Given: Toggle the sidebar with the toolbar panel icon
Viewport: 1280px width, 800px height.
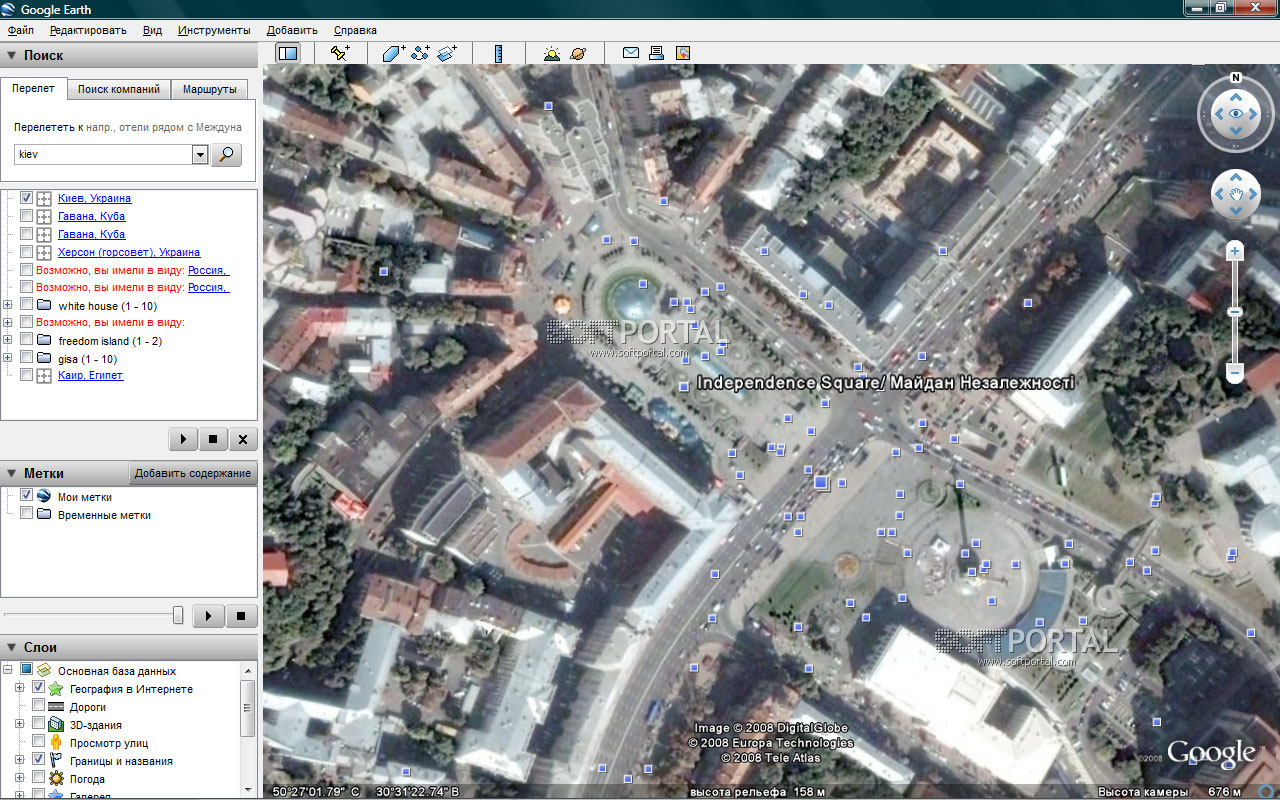Looking at the screenshot, I should 288,53.
